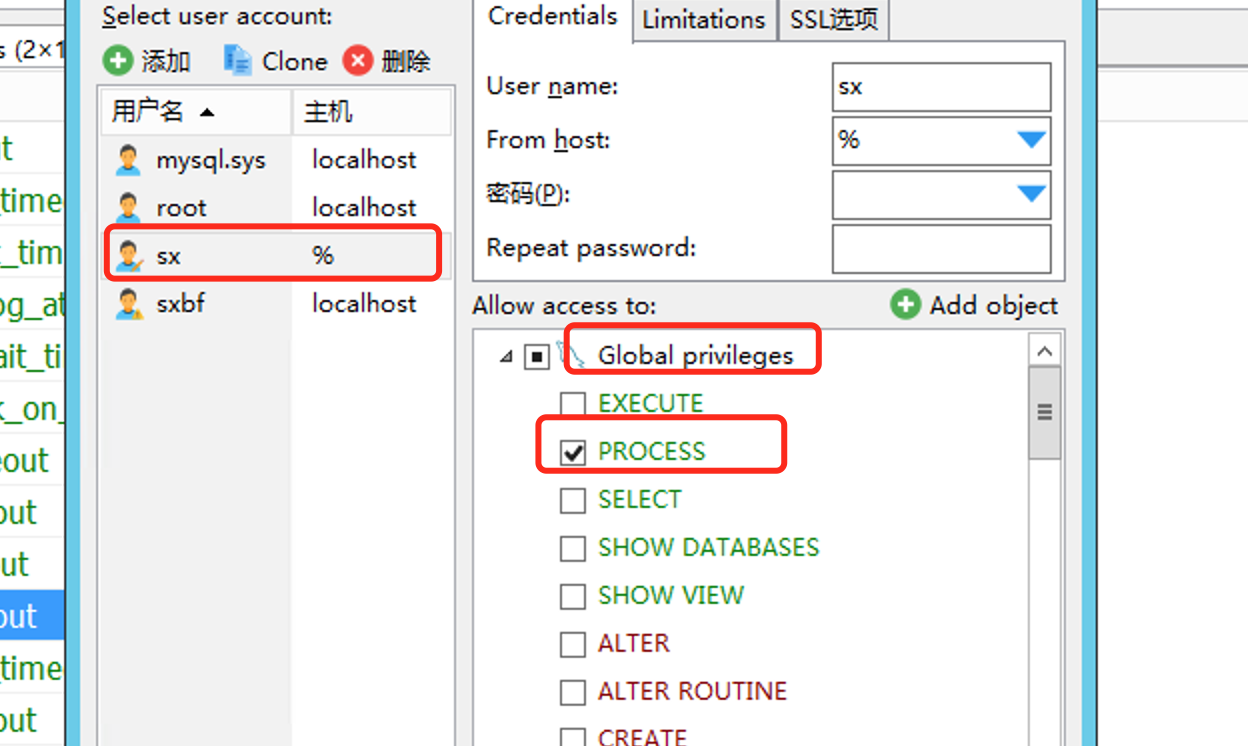
Task: Open the SSL选项 tab
Action: click(x=833, y=20)
